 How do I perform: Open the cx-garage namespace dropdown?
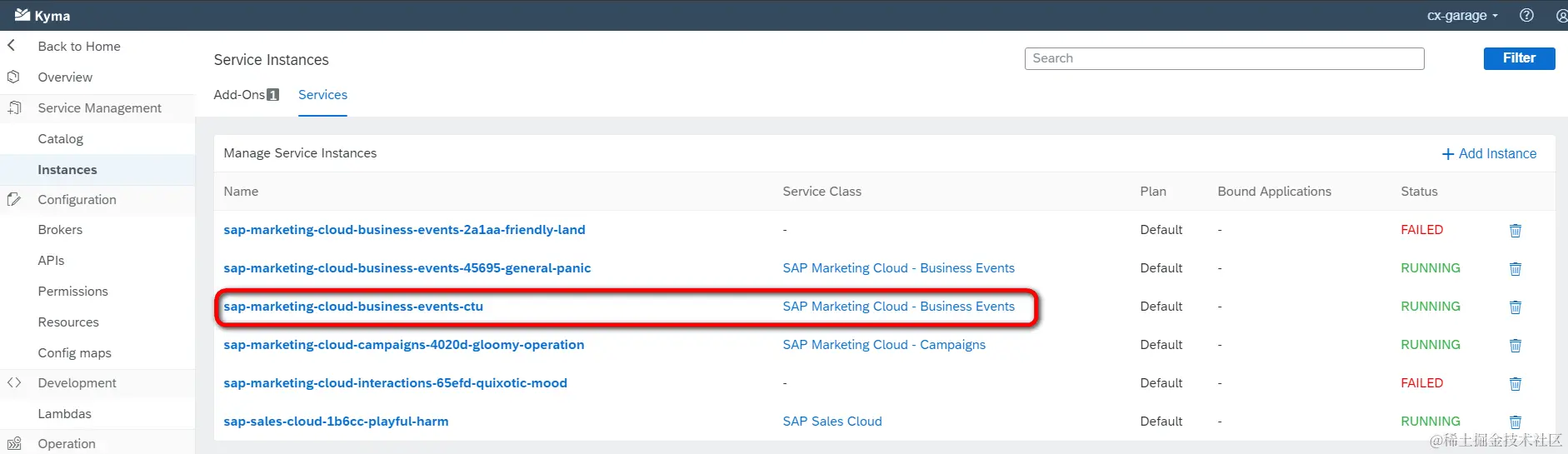(x=1462, y=15)
